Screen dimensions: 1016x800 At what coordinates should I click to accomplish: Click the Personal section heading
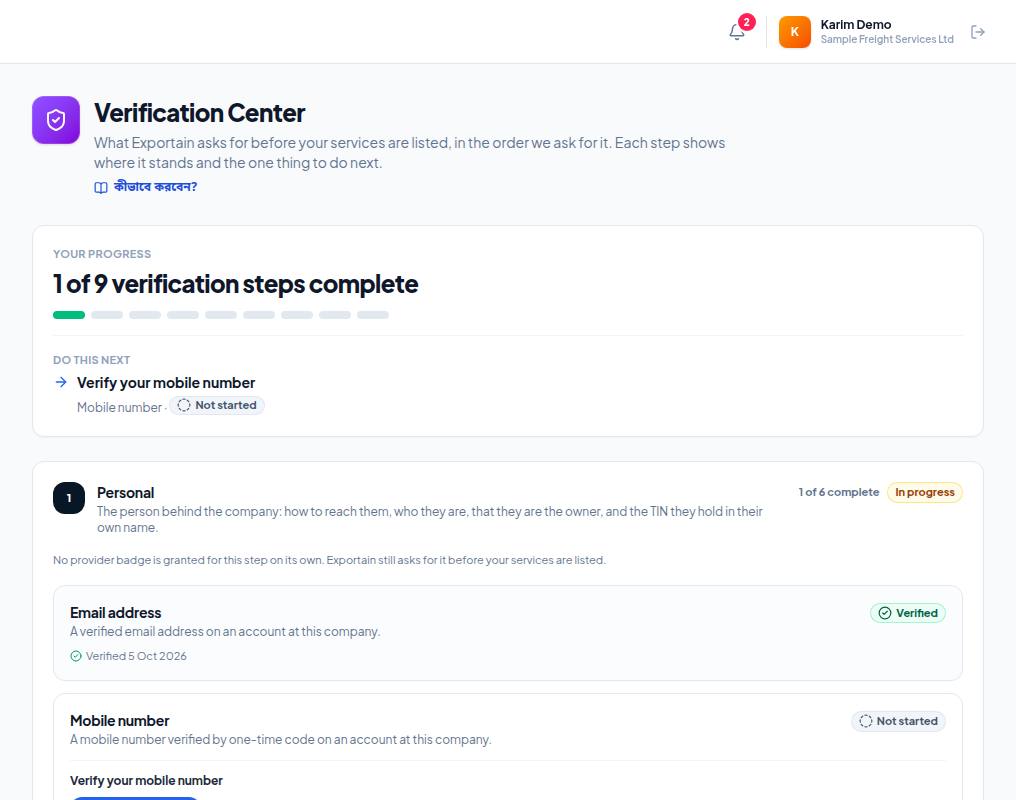pos(126,493)
